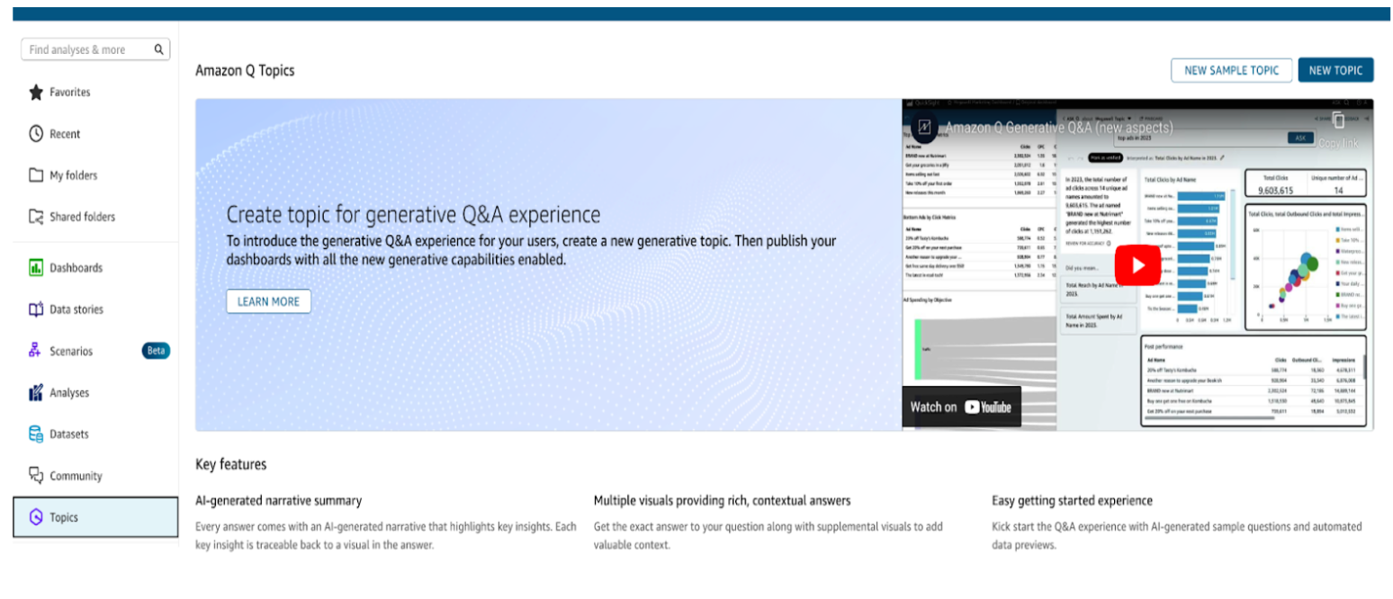Screen dimensions: 1393x599
Task: Click 'Multiple visuals providing rich, contextual answers'
Action: pos(722,500)
